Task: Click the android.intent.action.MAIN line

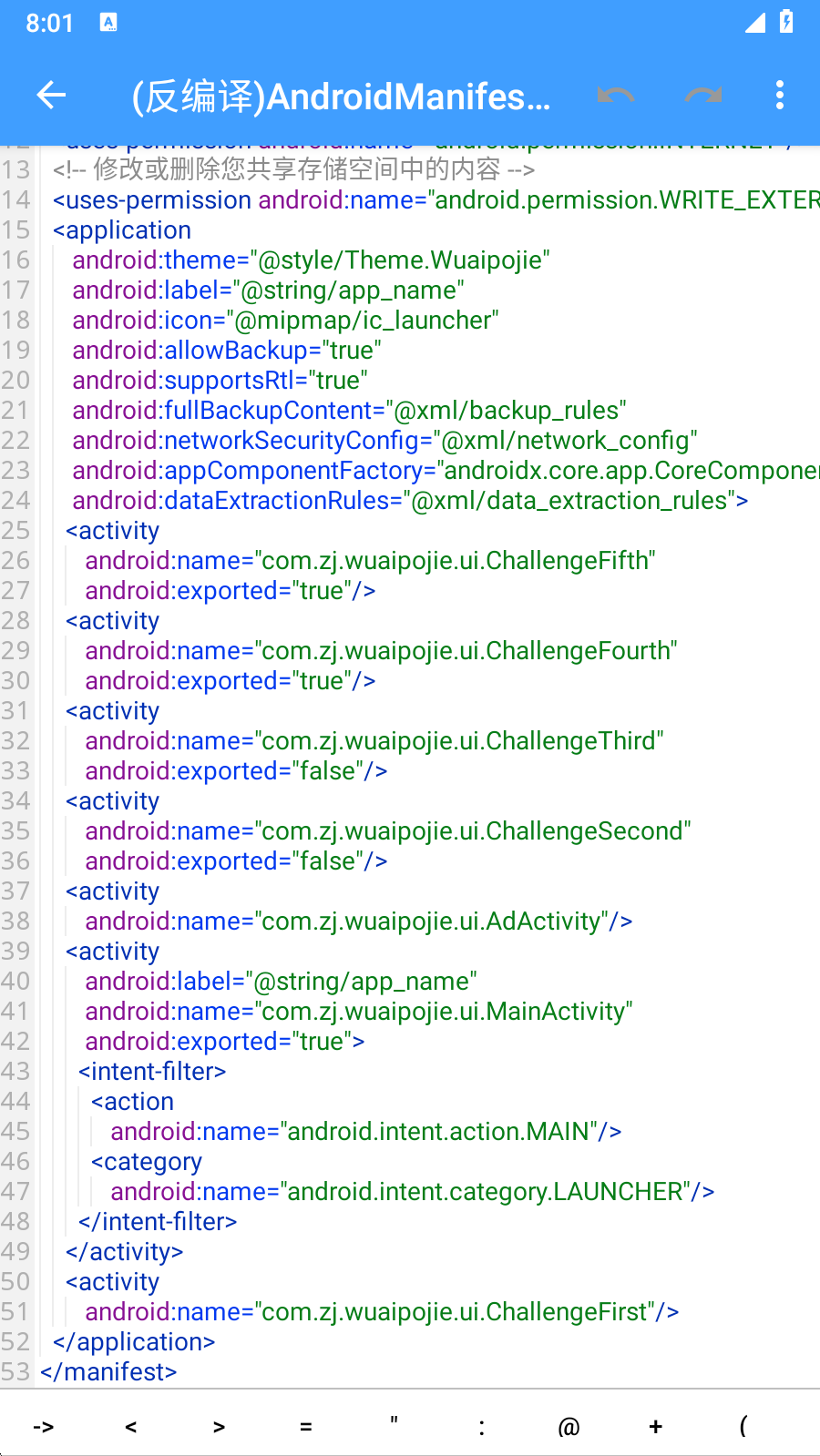Action: [x=364, y=1132]
